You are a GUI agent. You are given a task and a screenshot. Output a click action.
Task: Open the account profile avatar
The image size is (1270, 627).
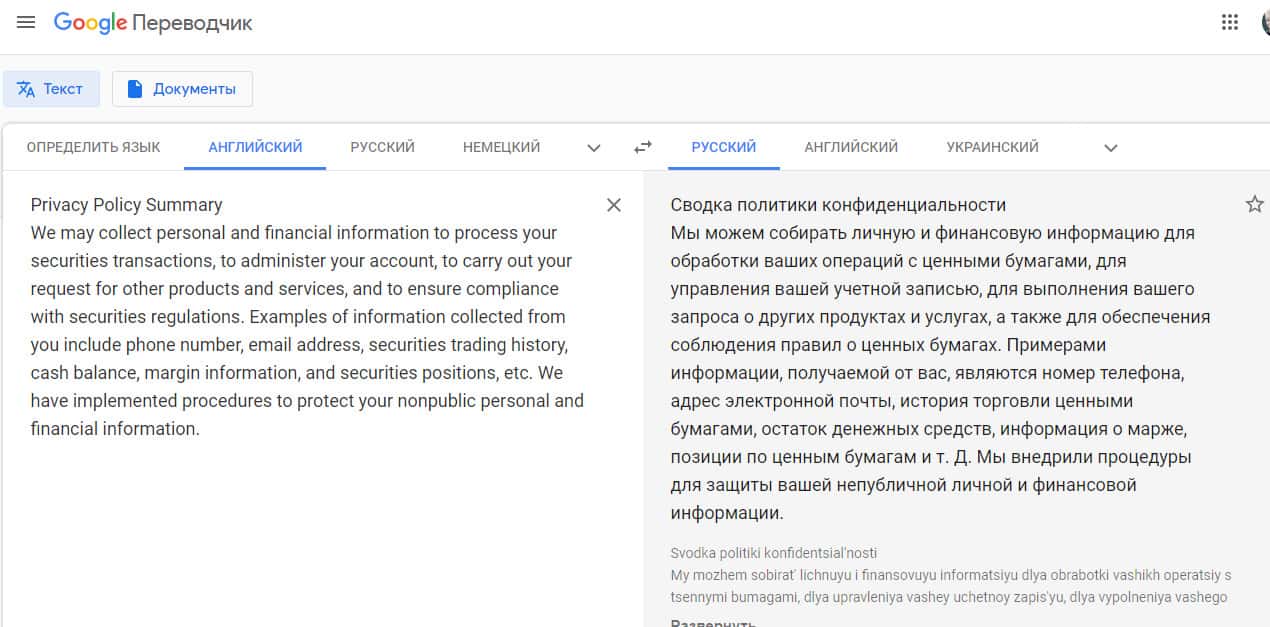click(x=1264, y=22)
